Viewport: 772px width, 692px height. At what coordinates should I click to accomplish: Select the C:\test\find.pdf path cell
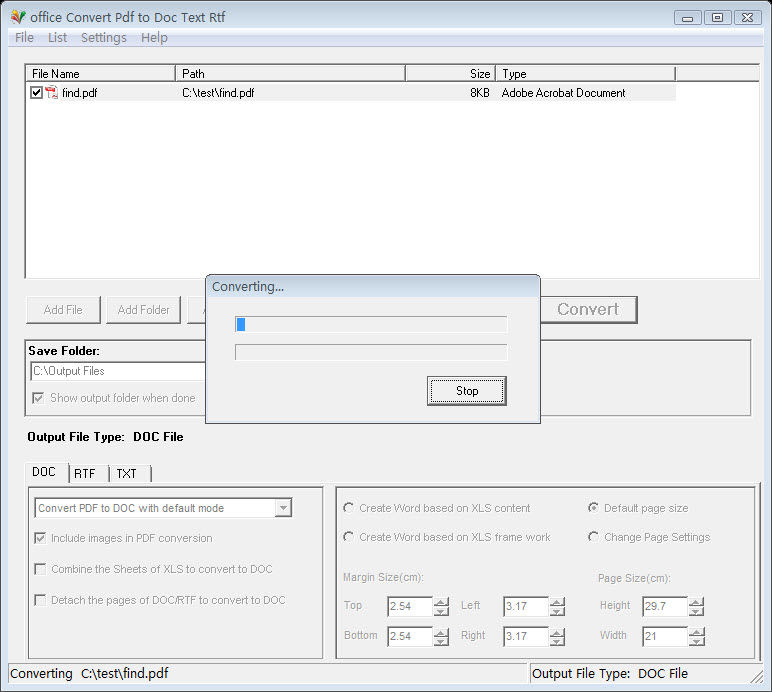point(218,93)
